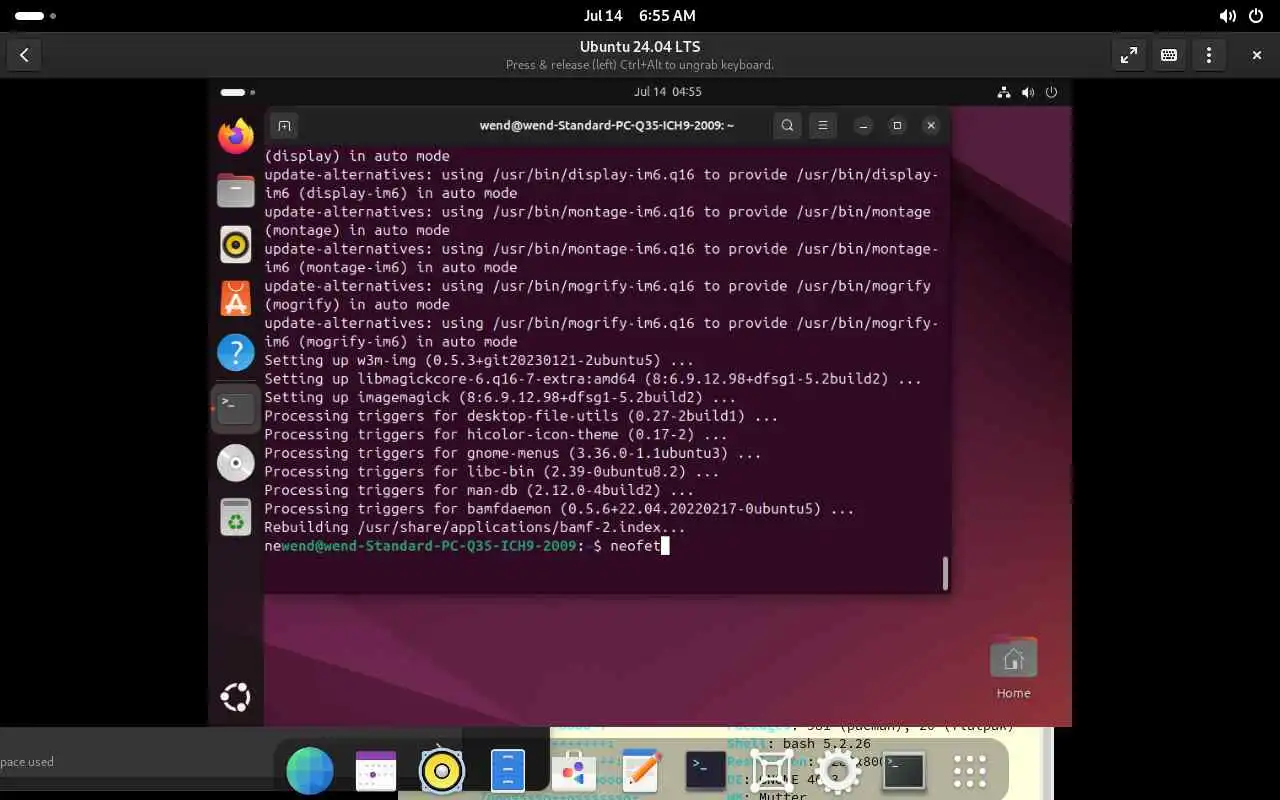Toggle fullscreen for the virtual machine
1280x800 pixels.
pos(1129,56)
